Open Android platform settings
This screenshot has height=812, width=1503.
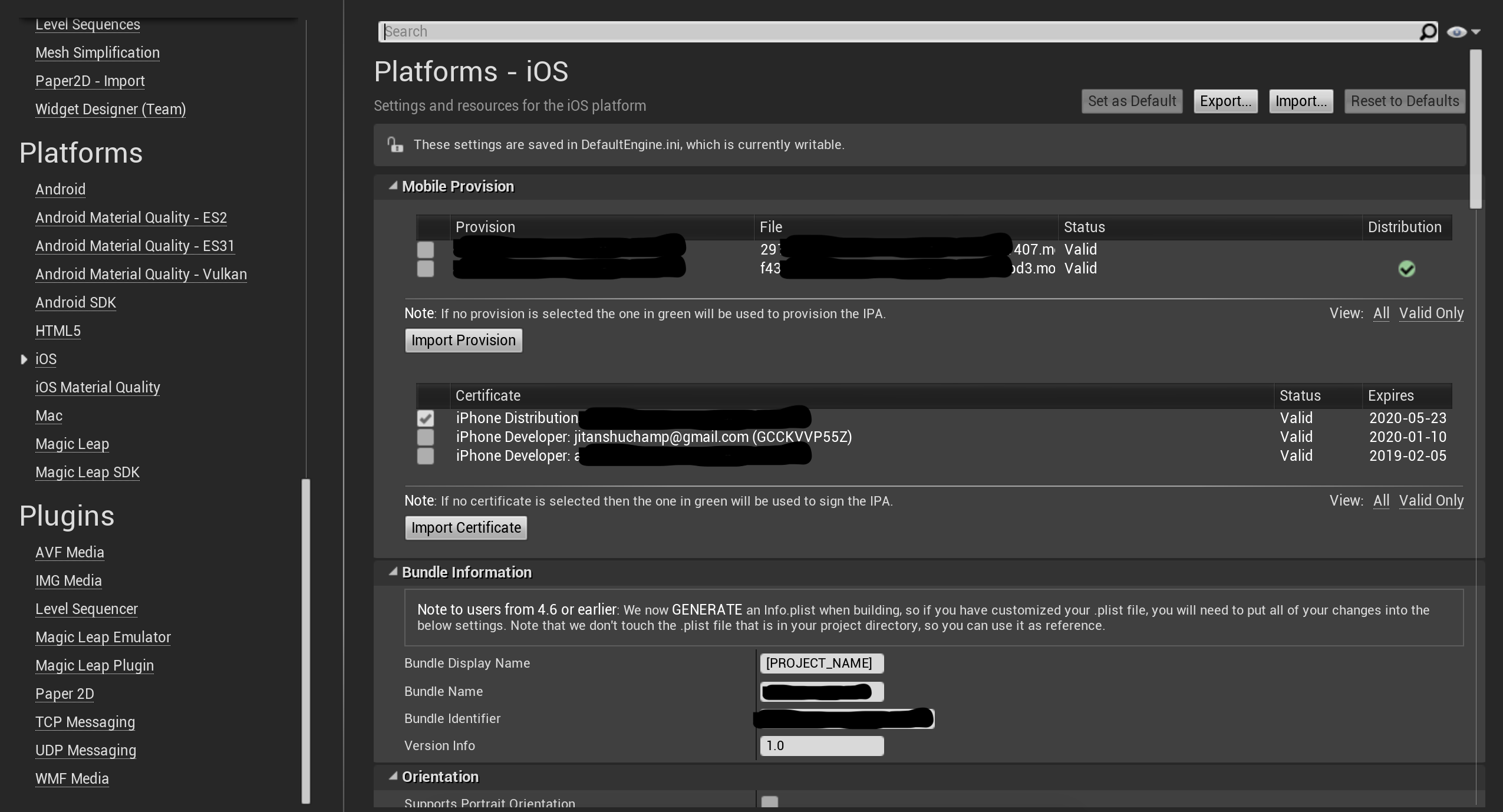tap(61, 189)
